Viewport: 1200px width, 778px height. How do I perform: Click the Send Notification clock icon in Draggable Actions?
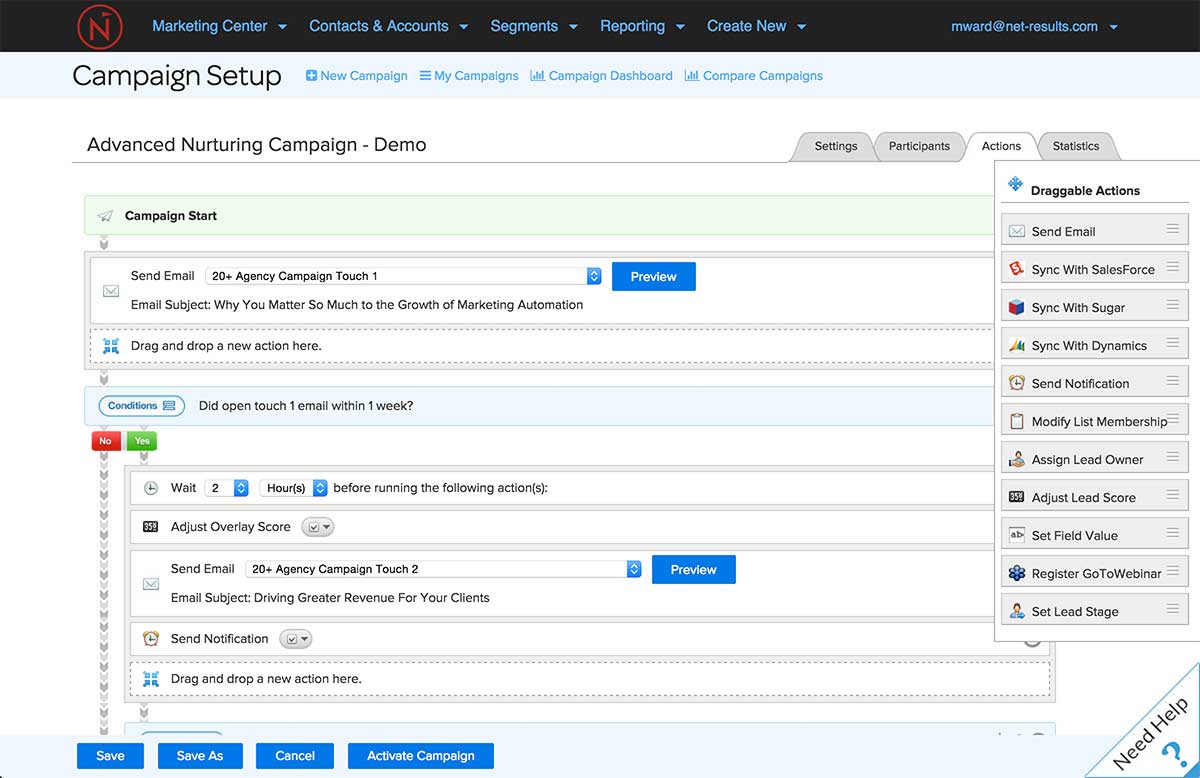pyautogui.click(x=1017, y=383)
